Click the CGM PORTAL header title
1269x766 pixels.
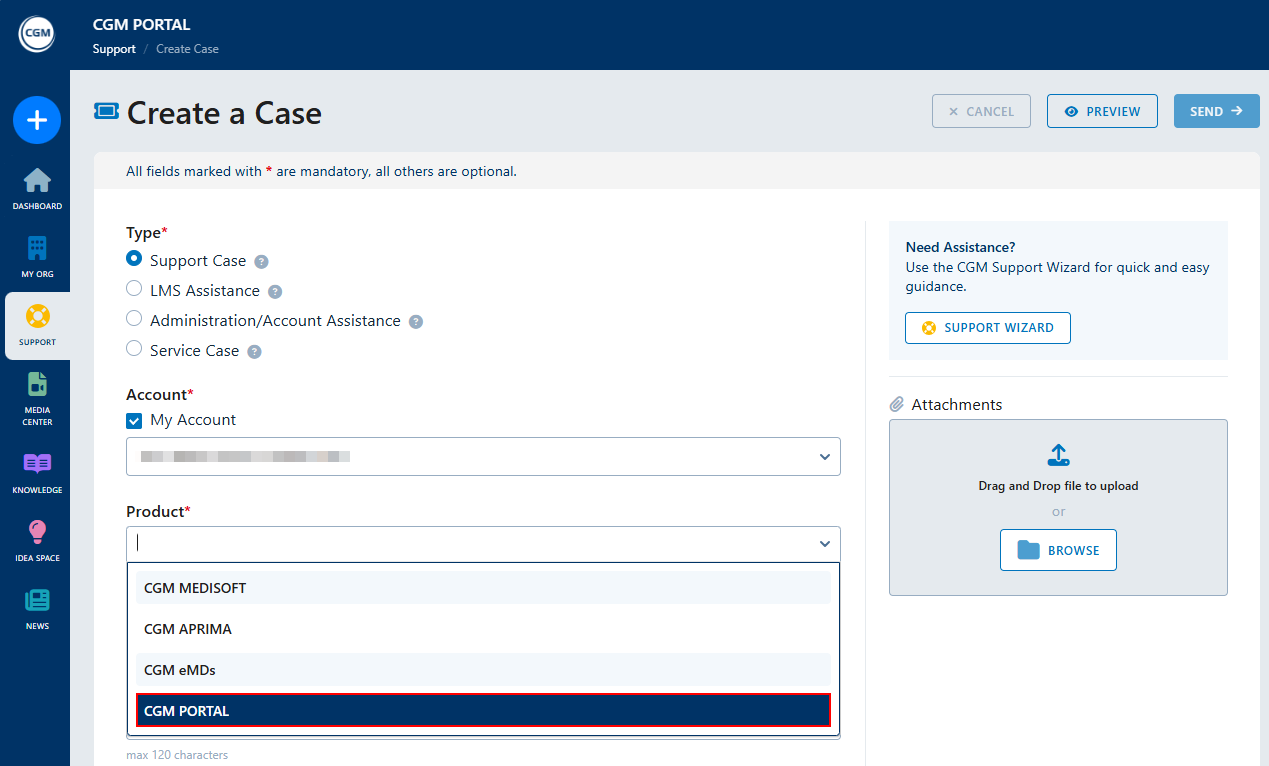[x=141, y=25]
